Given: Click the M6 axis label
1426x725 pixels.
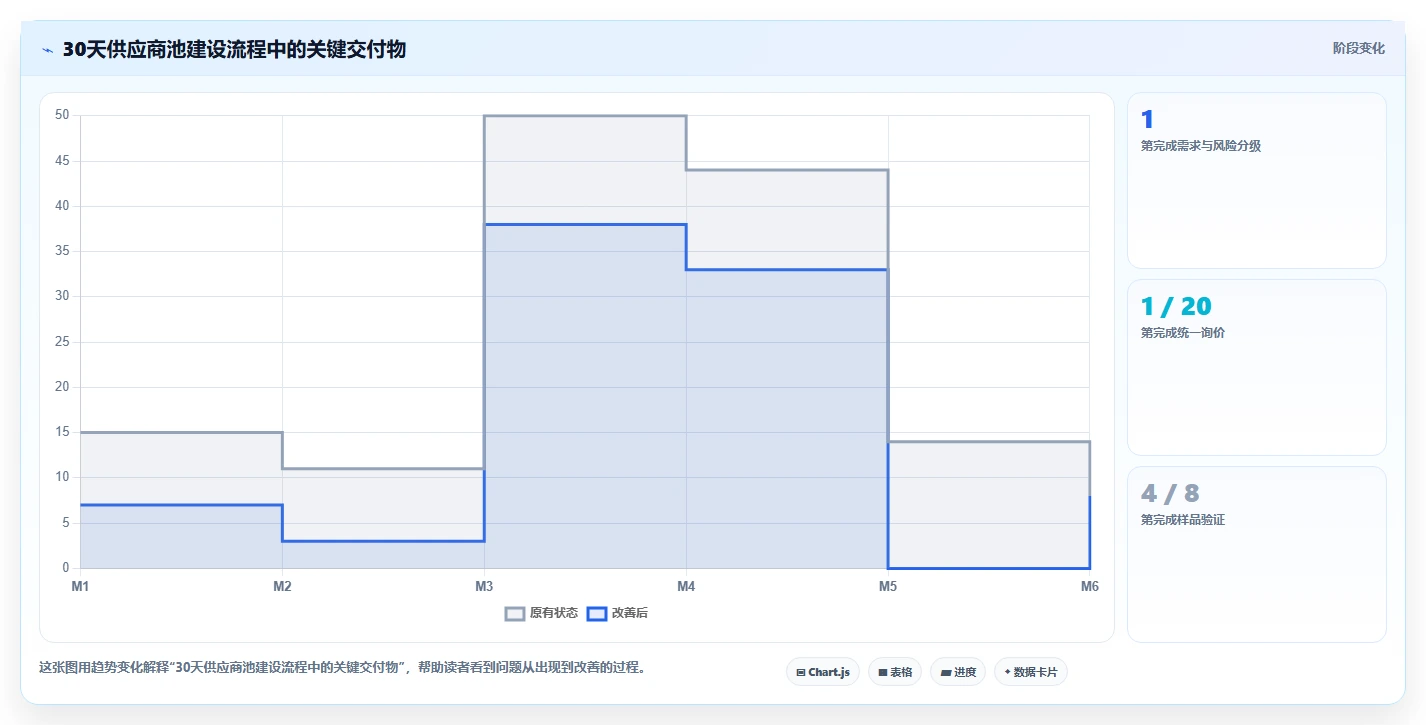Looking at the screenshot, I should [x=1089, y=587].
